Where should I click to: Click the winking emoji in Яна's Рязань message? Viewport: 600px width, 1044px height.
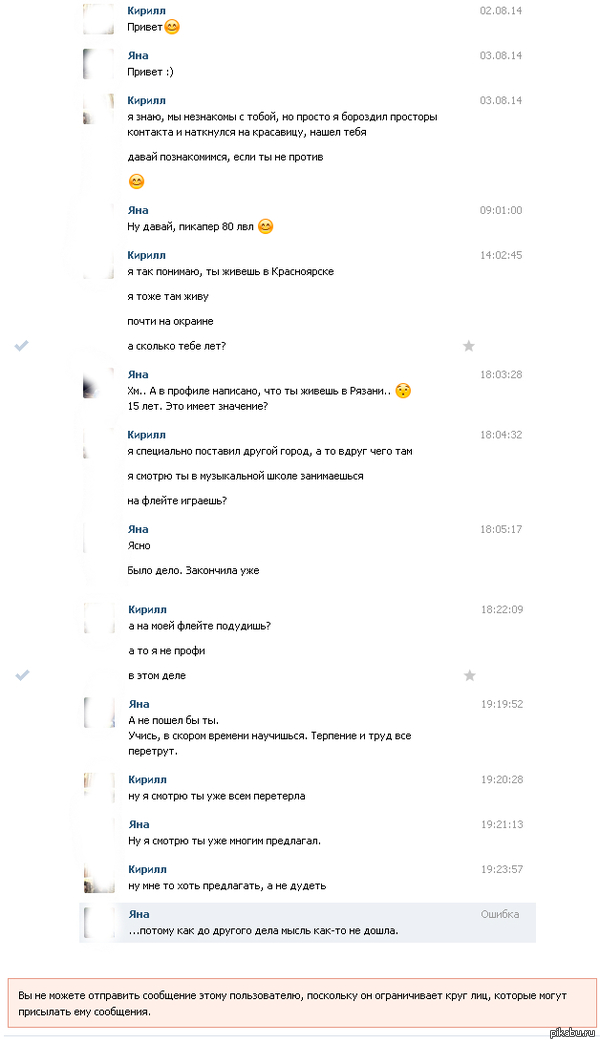(x=405, y=393)
